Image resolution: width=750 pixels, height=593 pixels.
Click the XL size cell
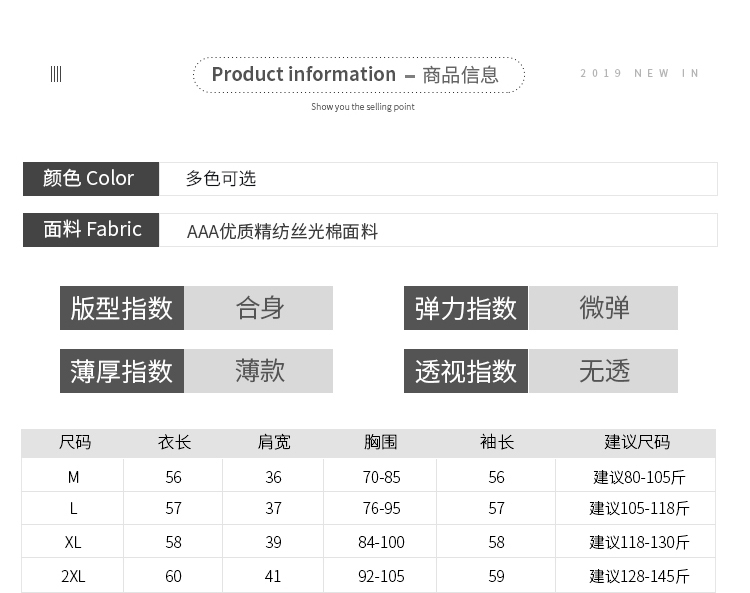coord(73,542)
